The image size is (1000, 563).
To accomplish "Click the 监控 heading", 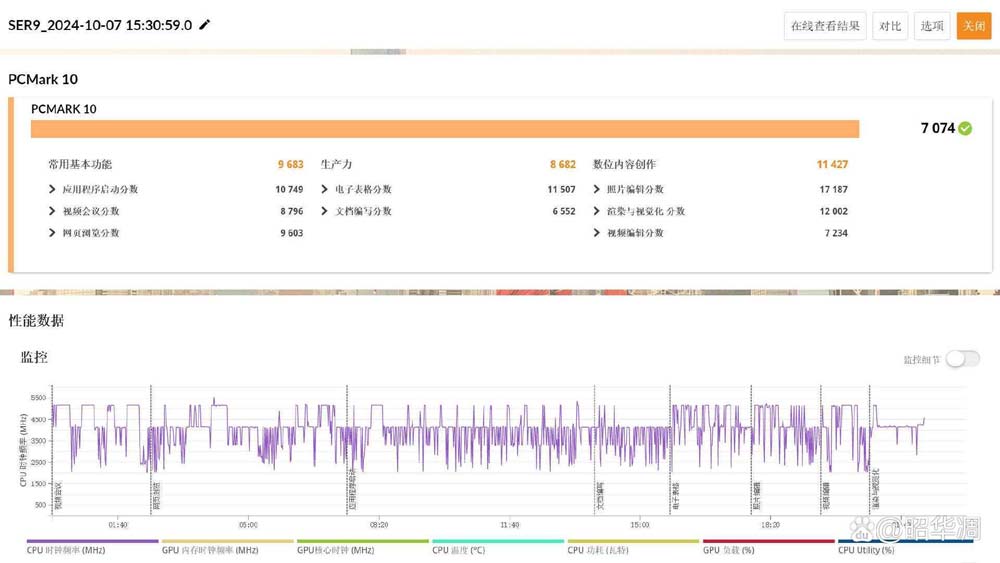I will [x=34, y=357].
